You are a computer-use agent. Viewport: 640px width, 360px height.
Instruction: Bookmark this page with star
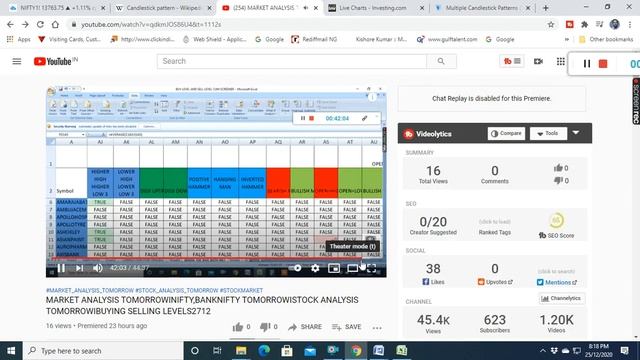click(551, 24)
